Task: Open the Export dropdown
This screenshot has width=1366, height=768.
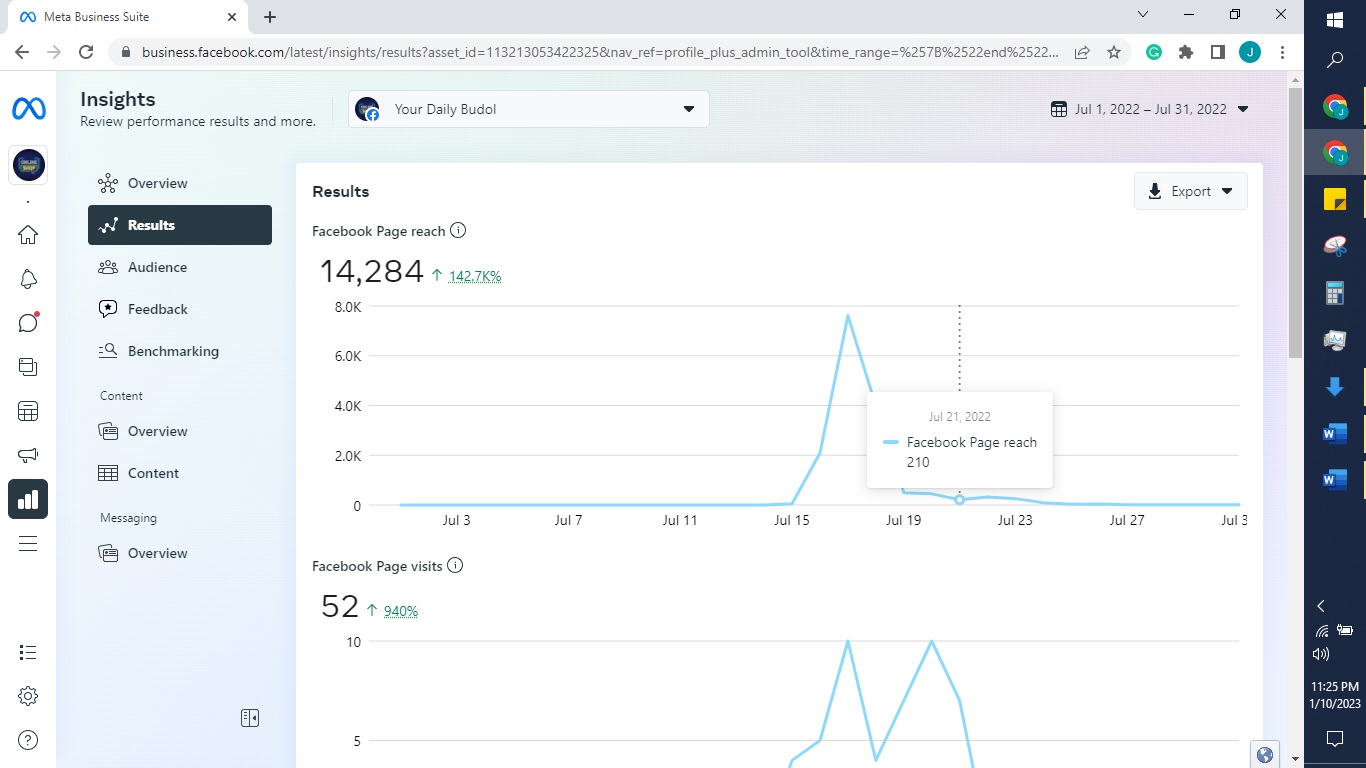Action: pos(1190,191)
